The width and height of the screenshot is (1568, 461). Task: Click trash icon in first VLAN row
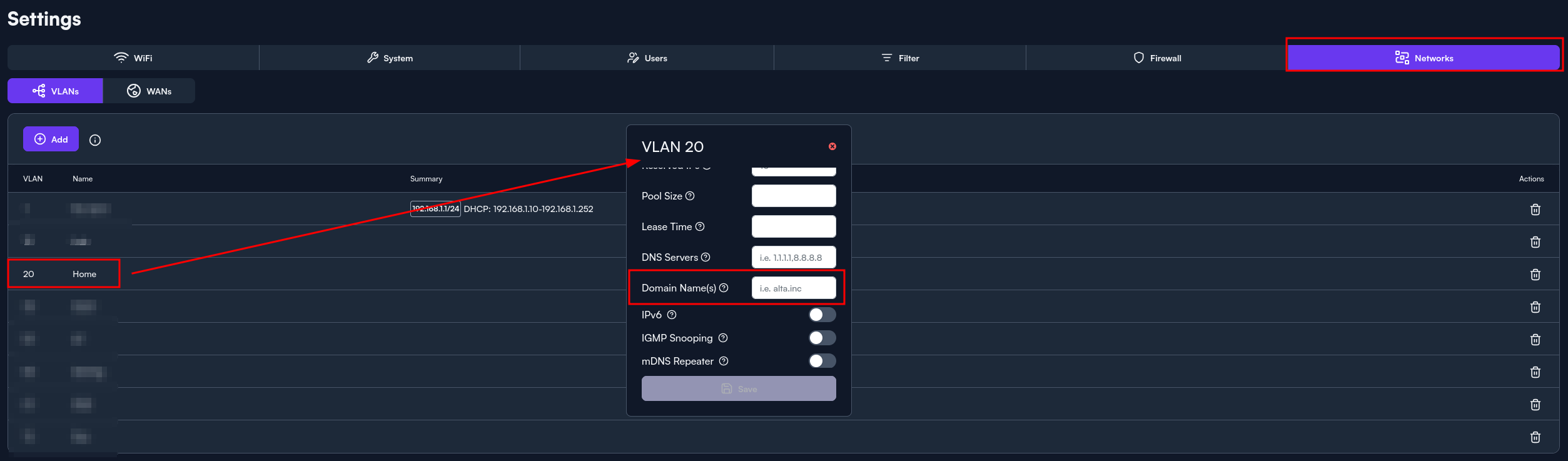(1535, 210)
